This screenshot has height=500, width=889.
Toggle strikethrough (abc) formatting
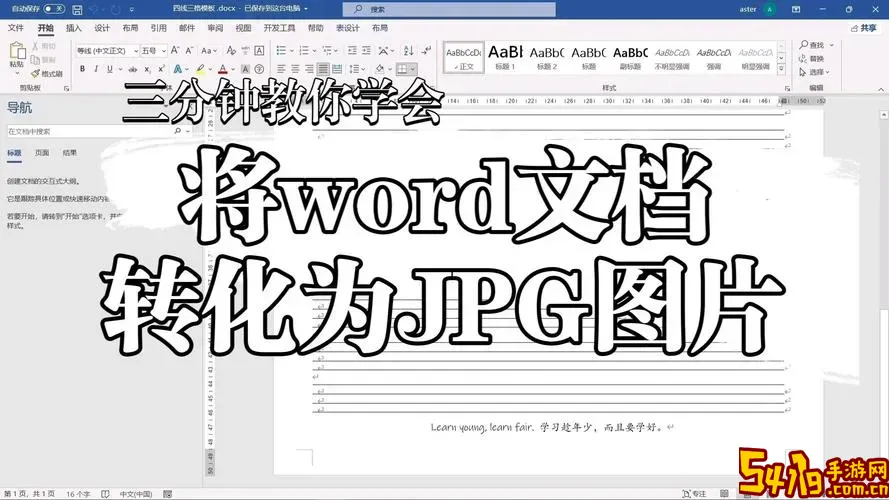point(133,69)
